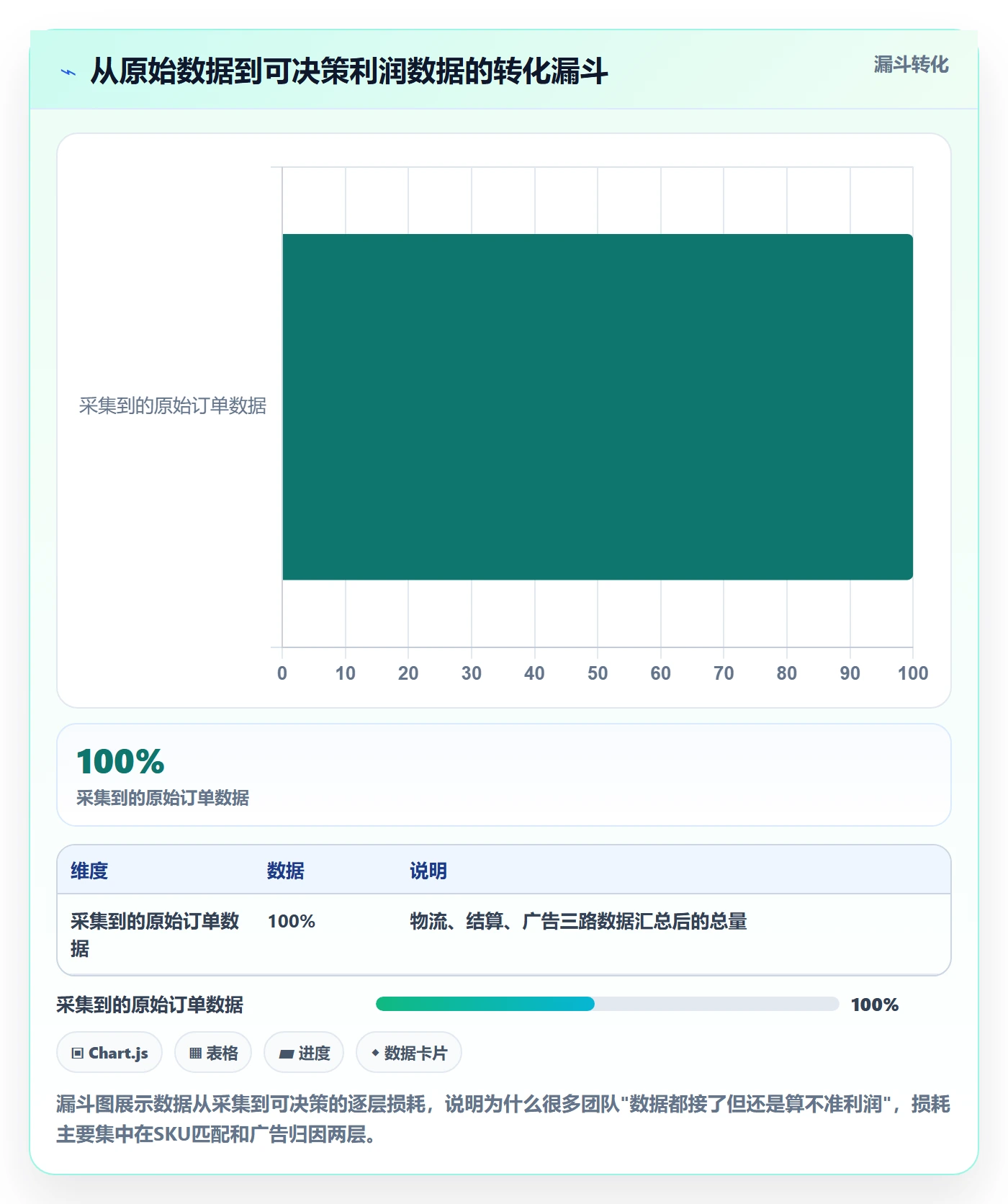
Task: Click the x-axis tick label 50
Action: tap(598, 673)
